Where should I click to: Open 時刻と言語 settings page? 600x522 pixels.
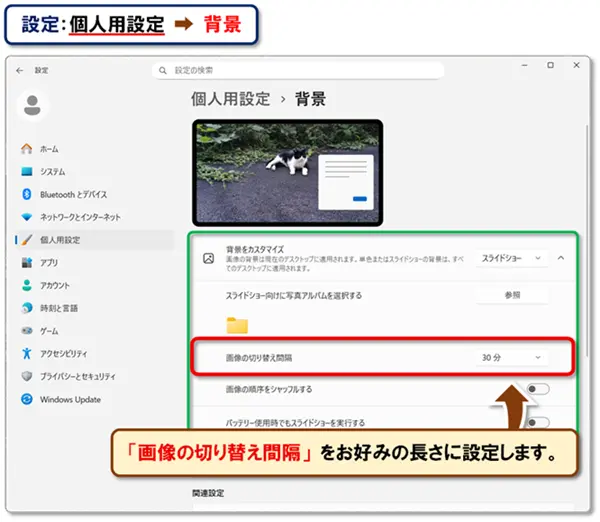pos(94,308)
